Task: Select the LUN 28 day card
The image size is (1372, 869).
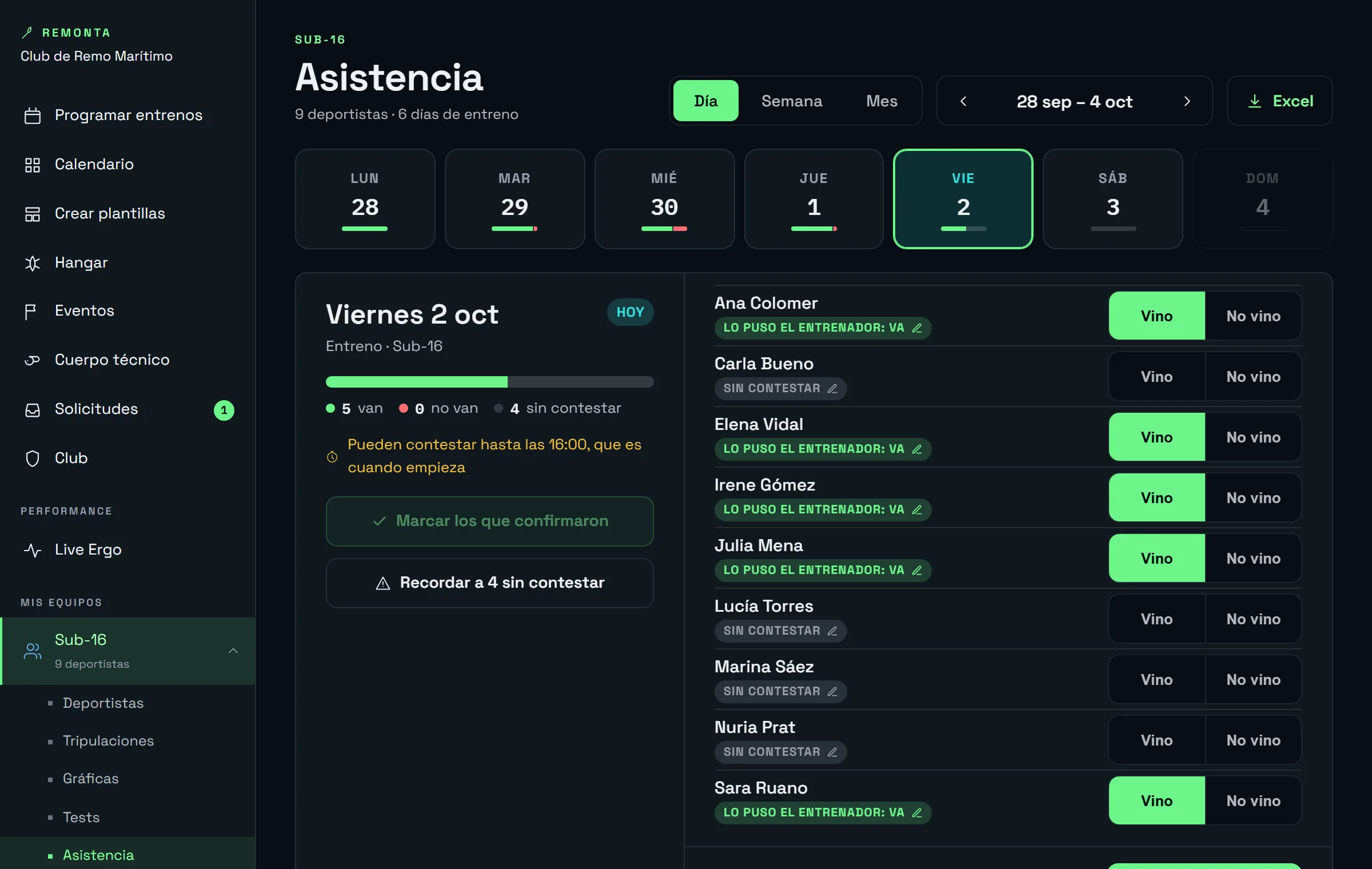Action: coord(365,199)
